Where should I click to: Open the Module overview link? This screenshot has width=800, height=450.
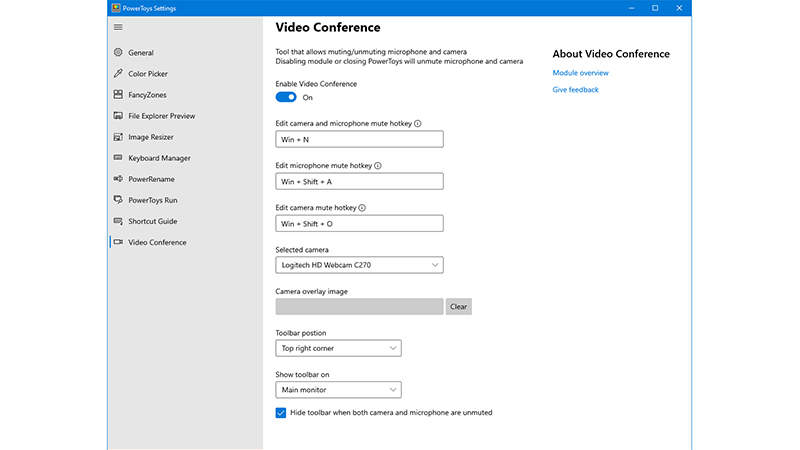tap(581, 73)
